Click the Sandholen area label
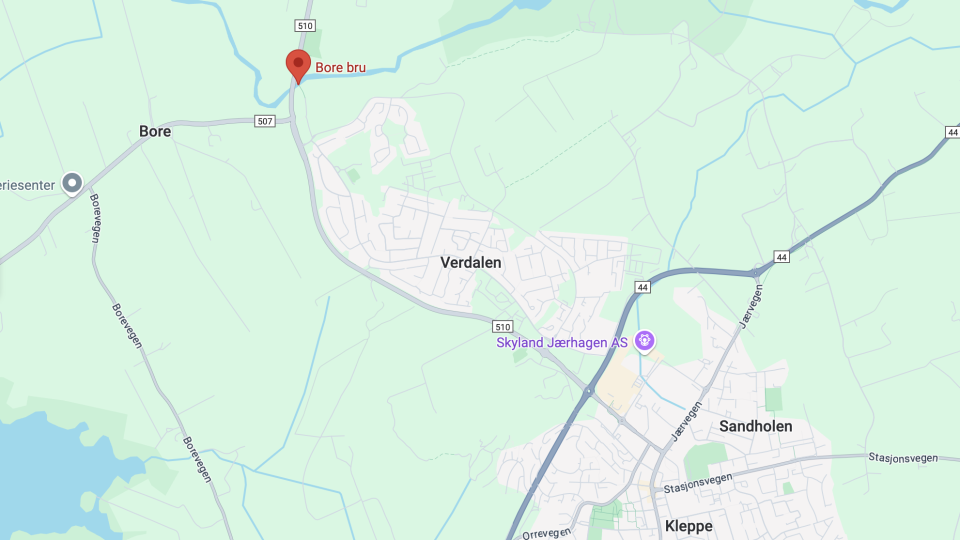 pos(756,427)
